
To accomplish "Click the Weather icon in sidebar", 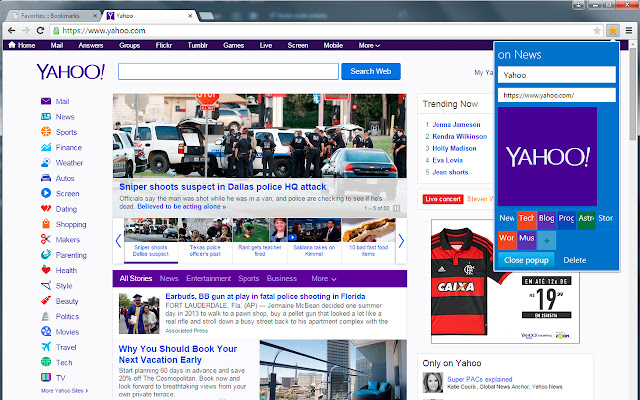I will [x=46, y=162].
